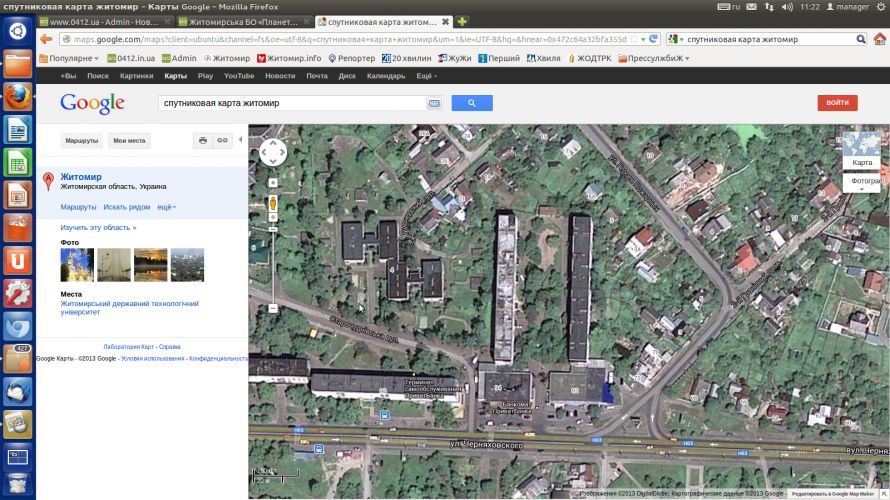Open the Files manager from launcher
The height and width of the screenshot is (500, 890).
(18, 64)
